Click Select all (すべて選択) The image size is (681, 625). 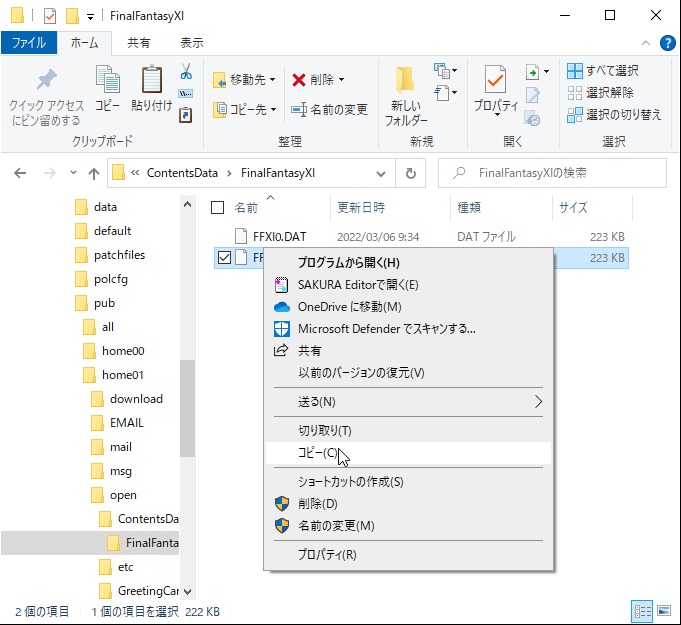603,70
